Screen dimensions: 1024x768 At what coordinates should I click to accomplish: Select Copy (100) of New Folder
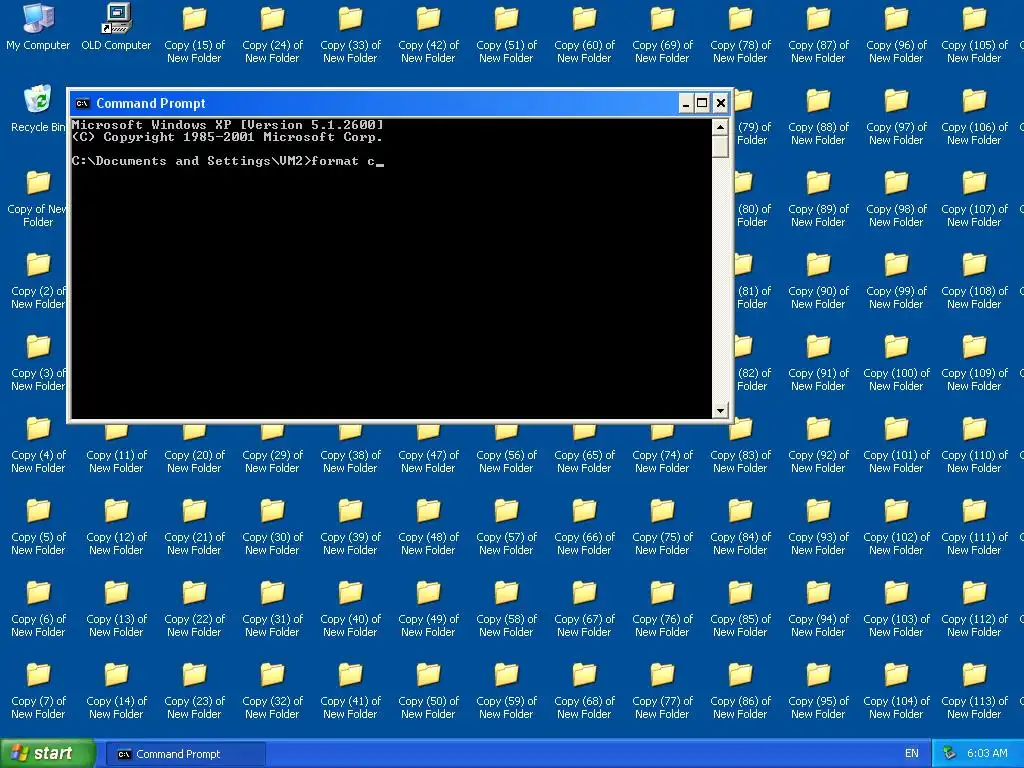click(896, 362)
